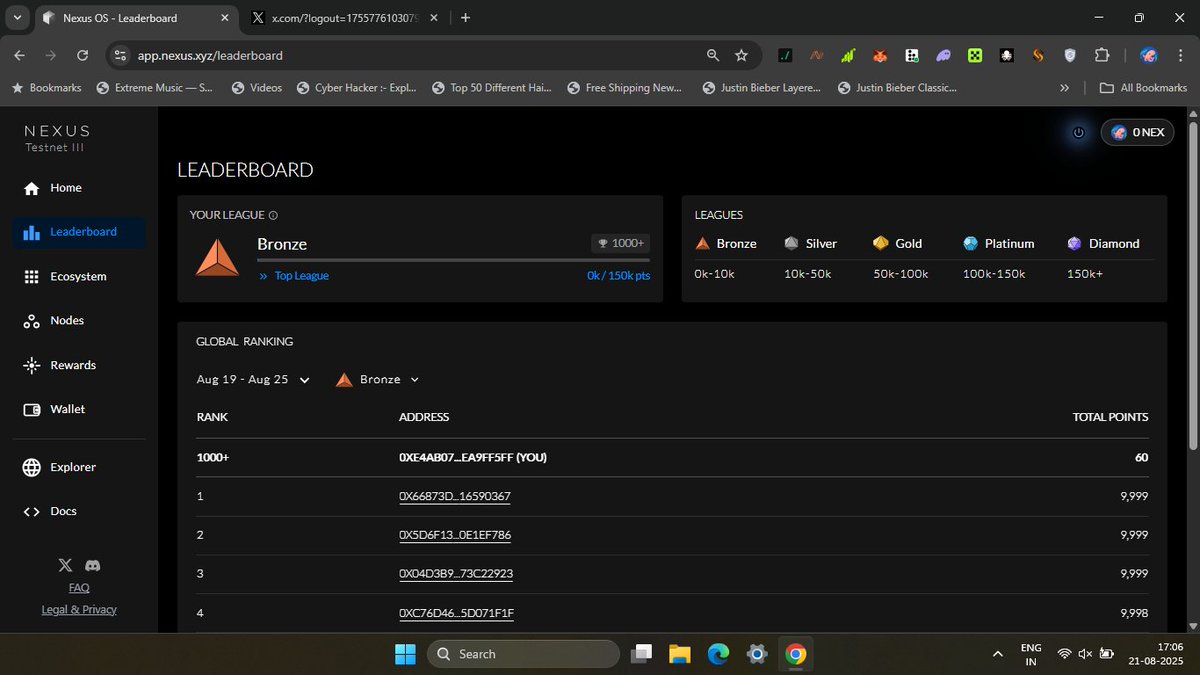Click your address 0XE4AB07...EA9FF5FF (YOU)

(x=473, y=457)
